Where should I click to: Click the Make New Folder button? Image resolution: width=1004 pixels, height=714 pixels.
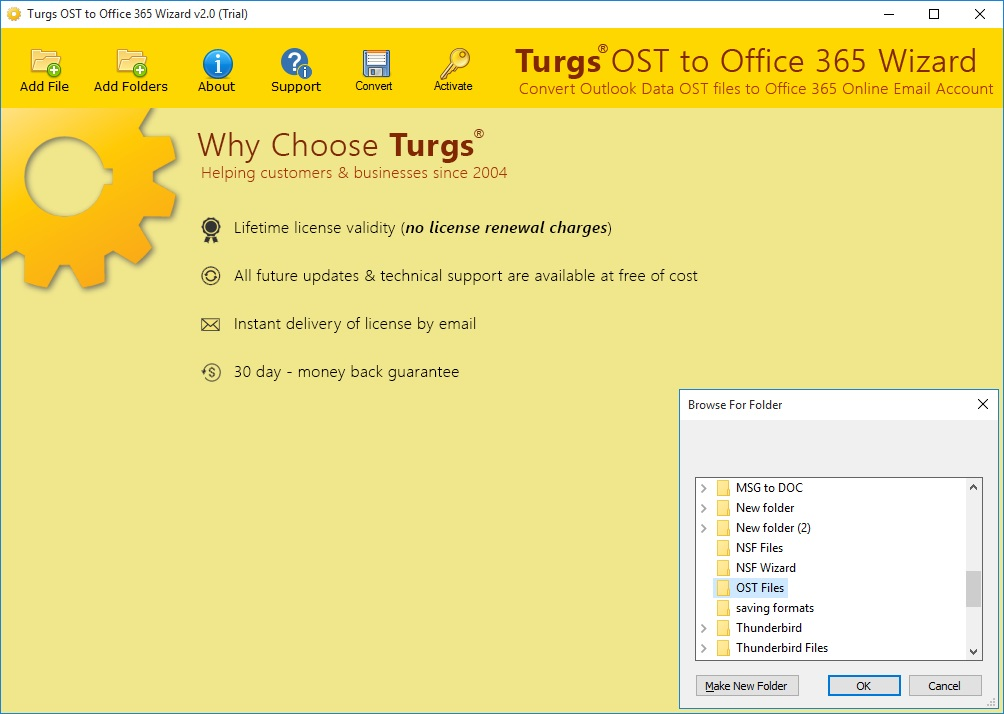pyautogui.click(x=747, y=686)
